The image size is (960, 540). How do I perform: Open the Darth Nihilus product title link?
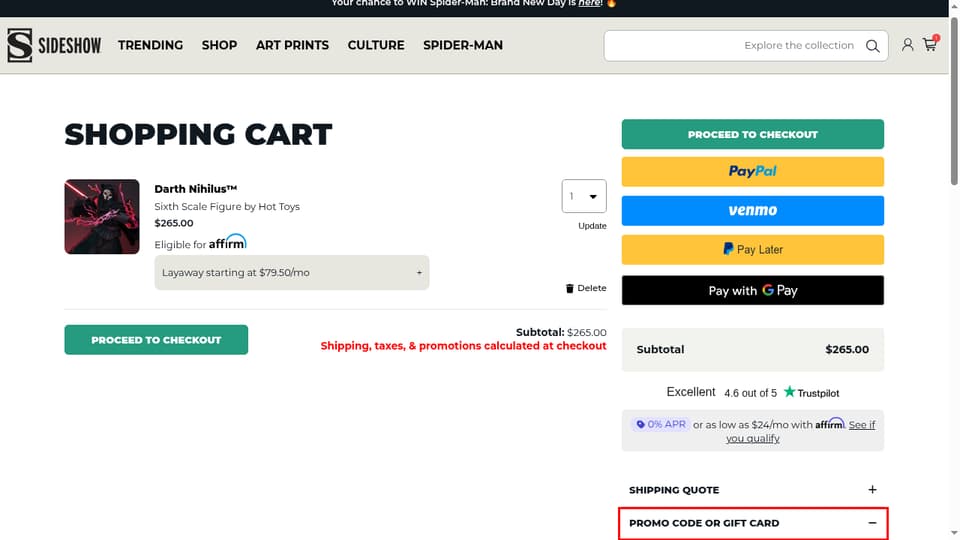(x=195, y=189)
